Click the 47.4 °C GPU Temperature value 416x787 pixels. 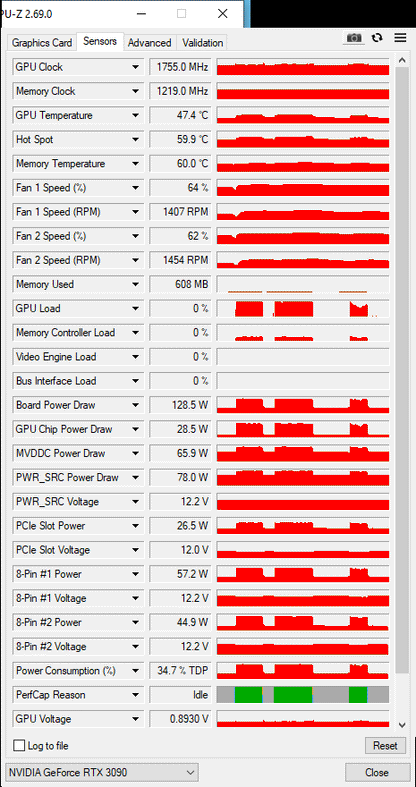click(181, 115)
